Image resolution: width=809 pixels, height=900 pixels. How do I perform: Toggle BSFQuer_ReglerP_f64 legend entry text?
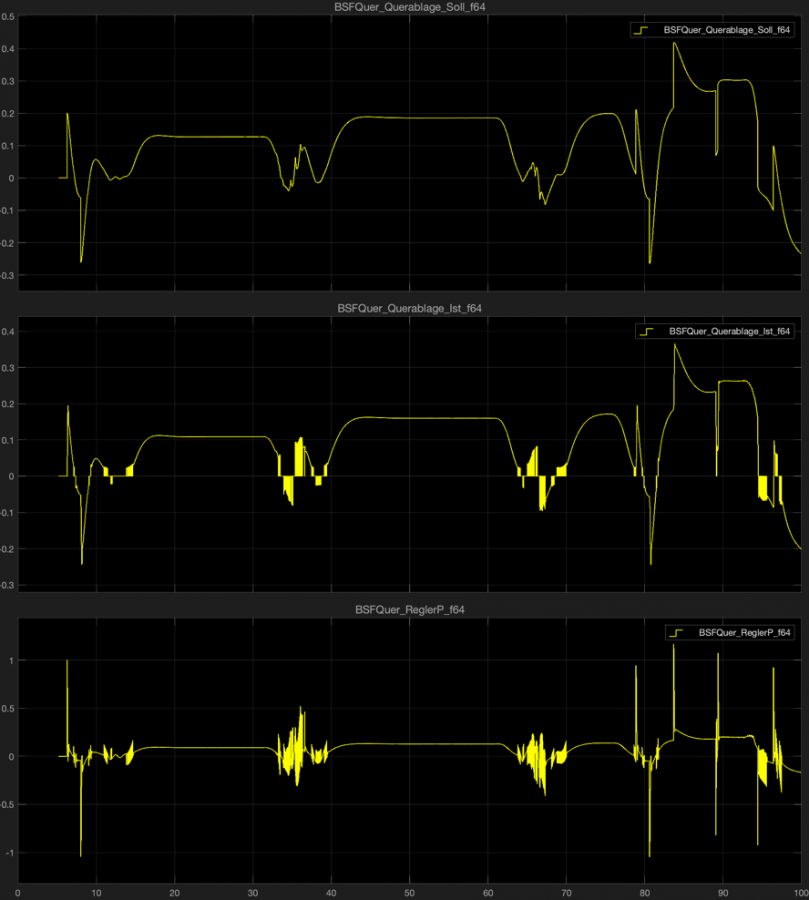tap(745, 633)
